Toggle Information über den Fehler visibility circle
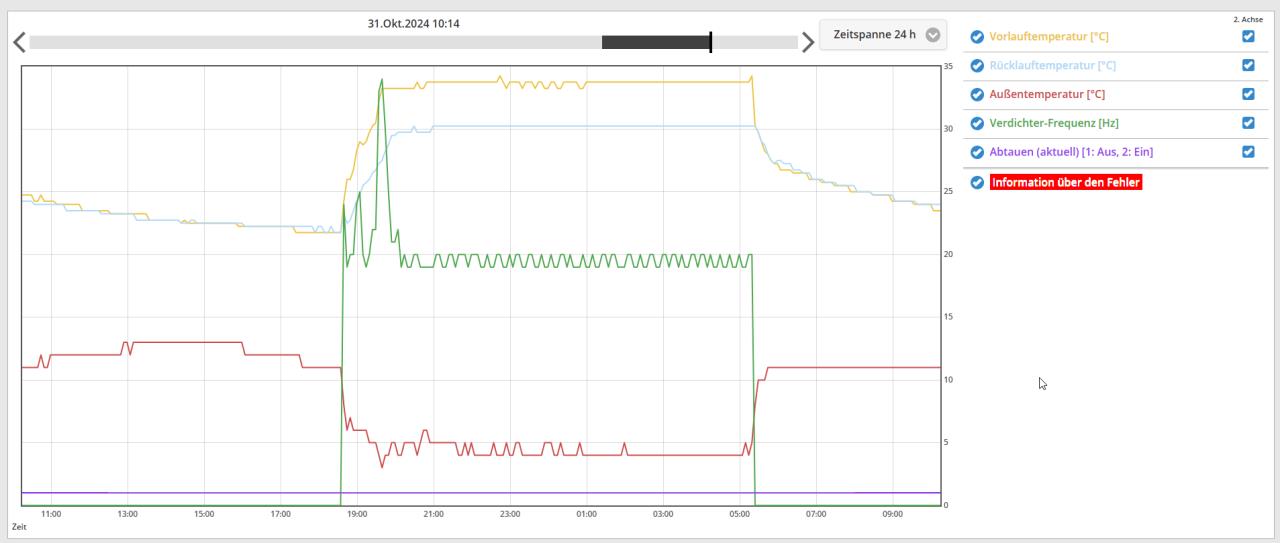This screenshot has width=1280, height=543. click(x=977, y=183)
